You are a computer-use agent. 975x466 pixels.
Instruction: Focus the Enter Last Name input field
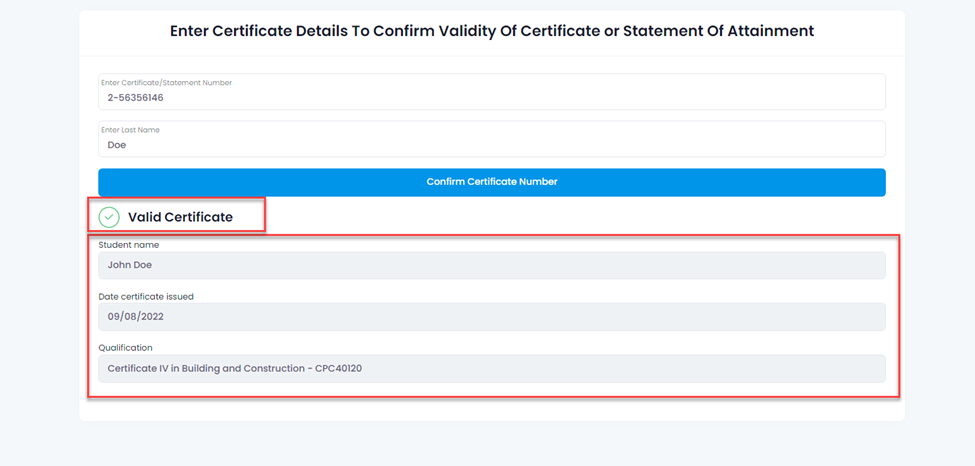492,139
